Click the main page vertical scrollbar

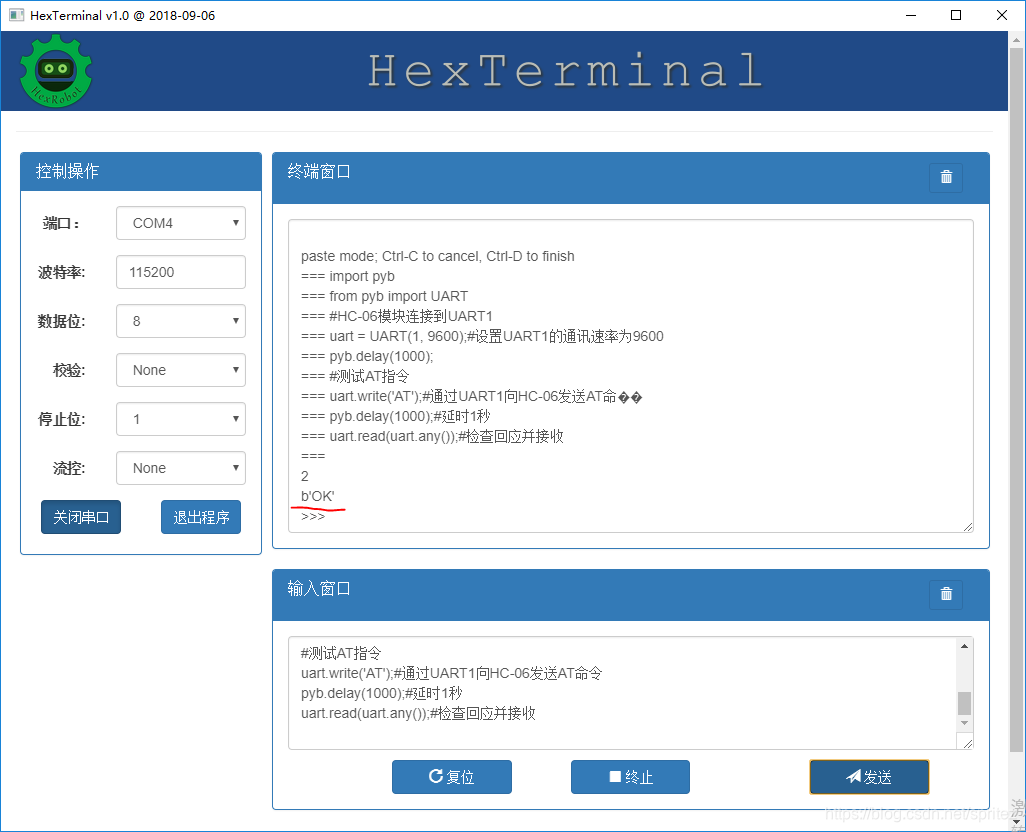1016,400
